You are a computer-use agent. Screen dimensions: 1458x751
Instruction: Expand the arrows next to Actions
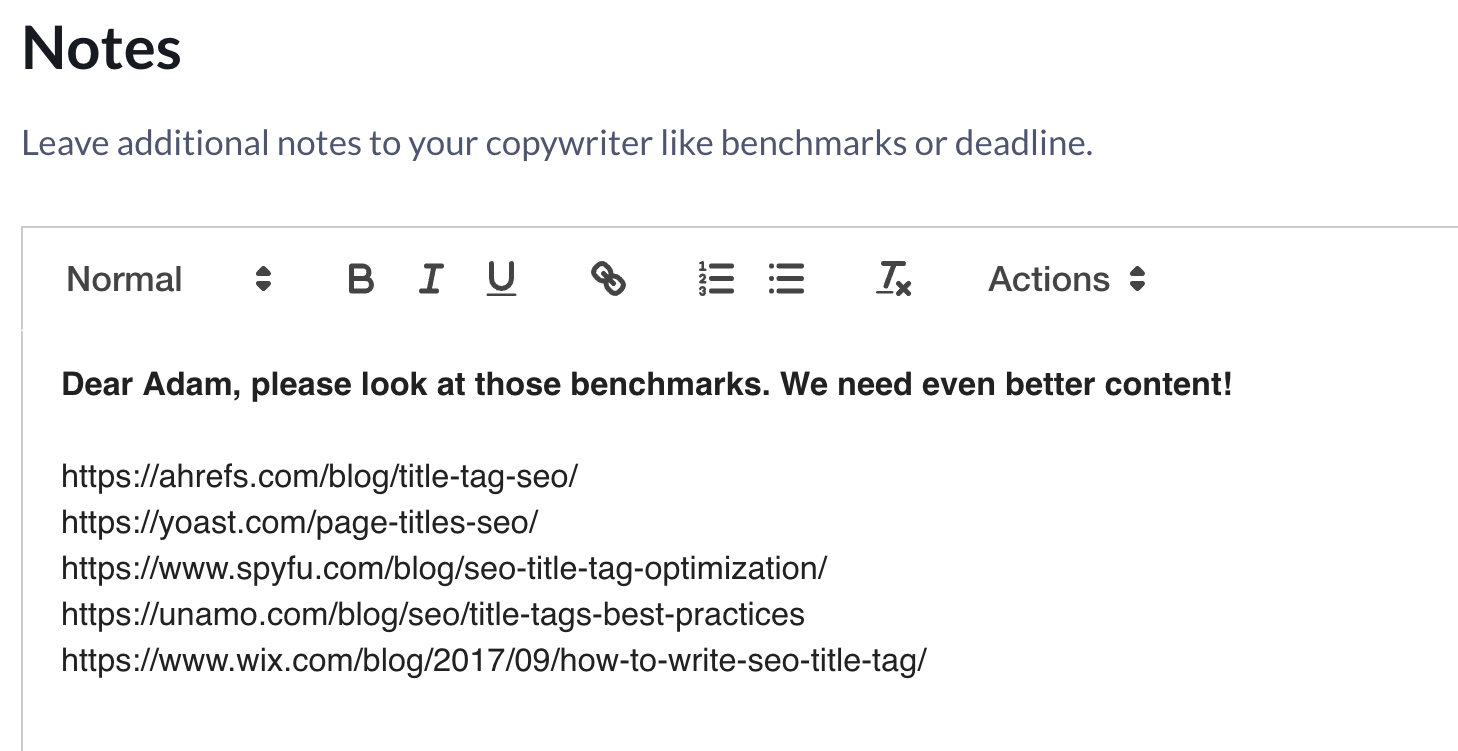click(1138, 279)
